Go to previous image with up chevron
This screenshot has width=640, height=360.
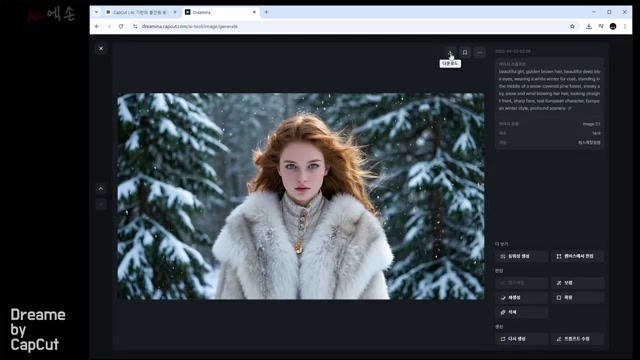click(x=101, y=189)
